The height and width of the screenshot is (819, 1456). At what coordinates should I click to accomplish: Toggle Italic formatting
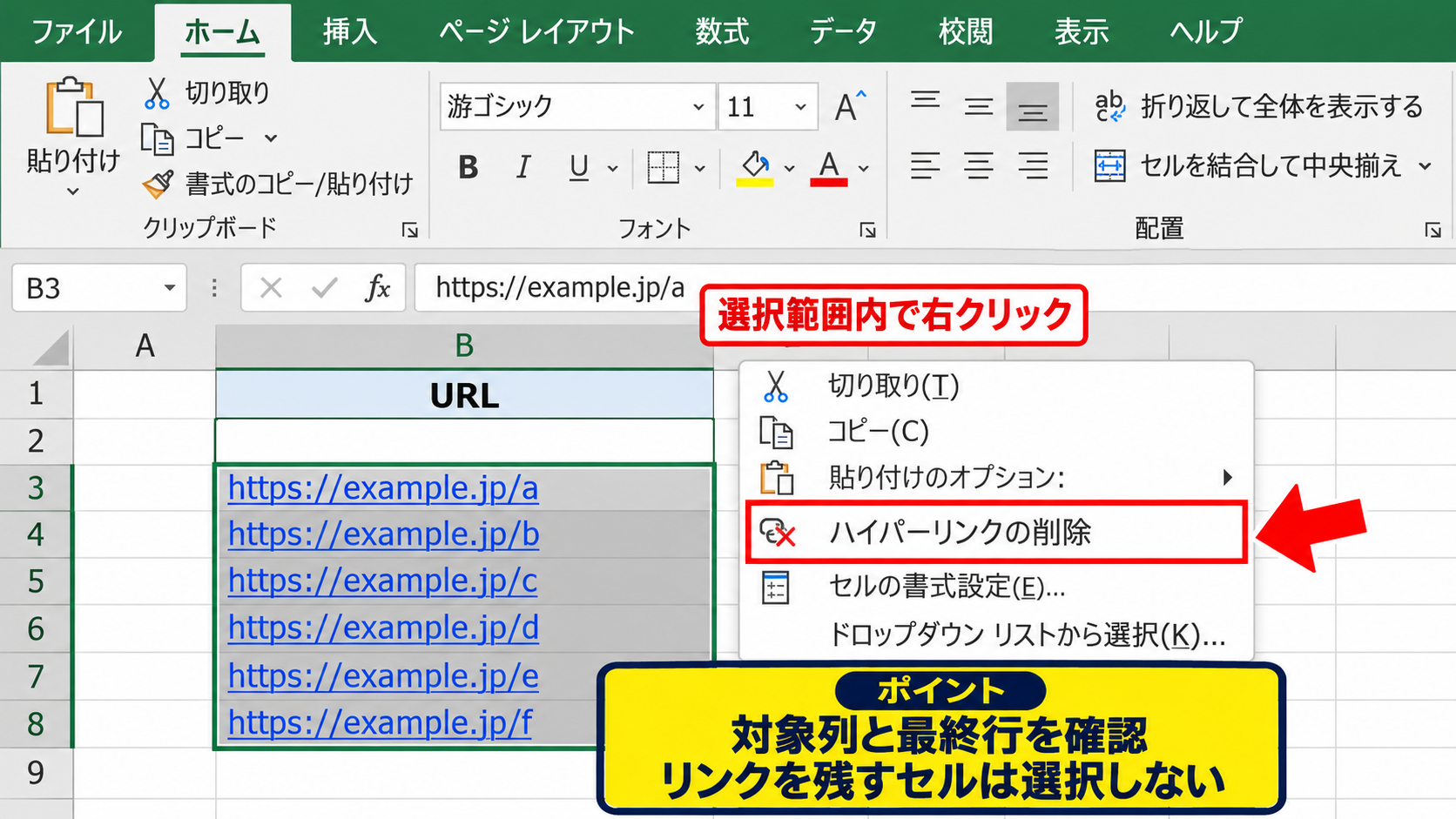[522, 167]
